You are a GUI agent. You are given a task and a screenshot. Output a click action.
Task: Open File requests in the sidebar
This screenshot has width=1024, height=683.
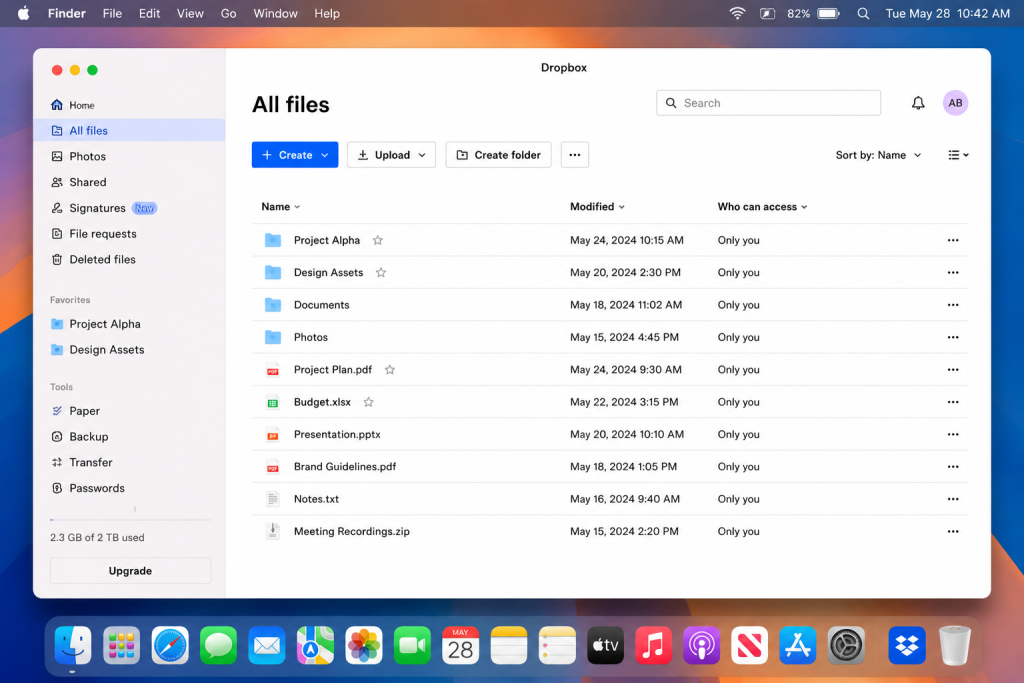click(x=129, y=234)
